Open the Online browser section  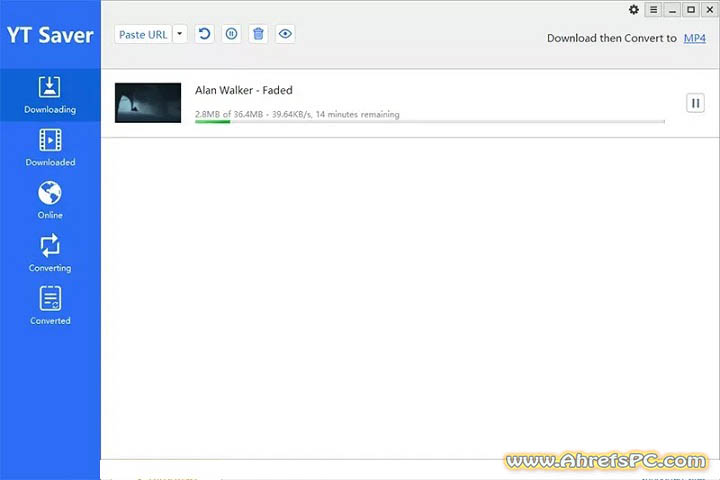click(50, 200)
